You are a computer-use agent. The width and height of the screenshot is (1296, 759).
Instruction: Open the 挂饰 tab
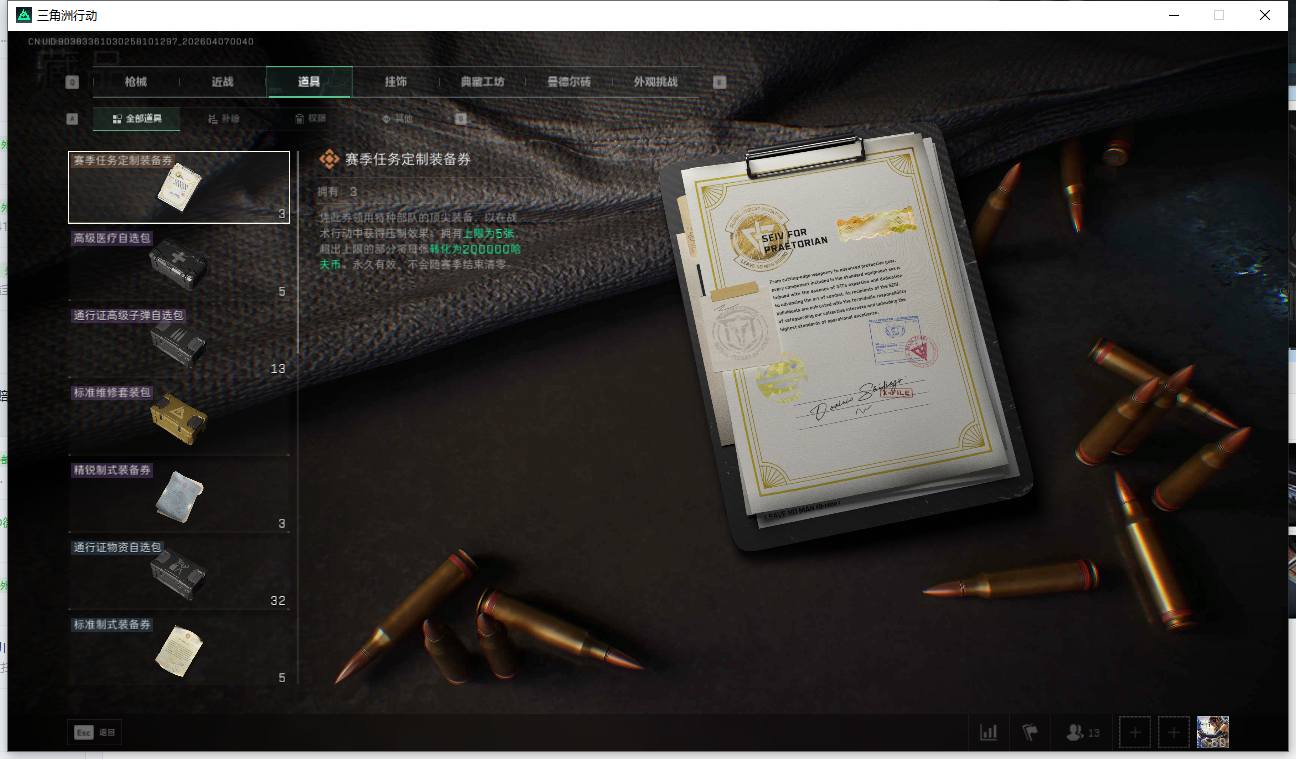coord(396,82)
